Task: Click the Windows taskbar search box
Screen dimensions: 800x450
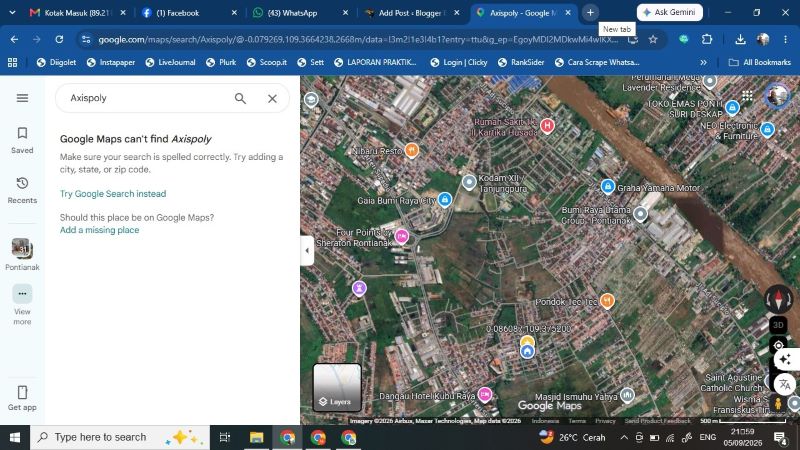Action: click(x=120, y=437)
